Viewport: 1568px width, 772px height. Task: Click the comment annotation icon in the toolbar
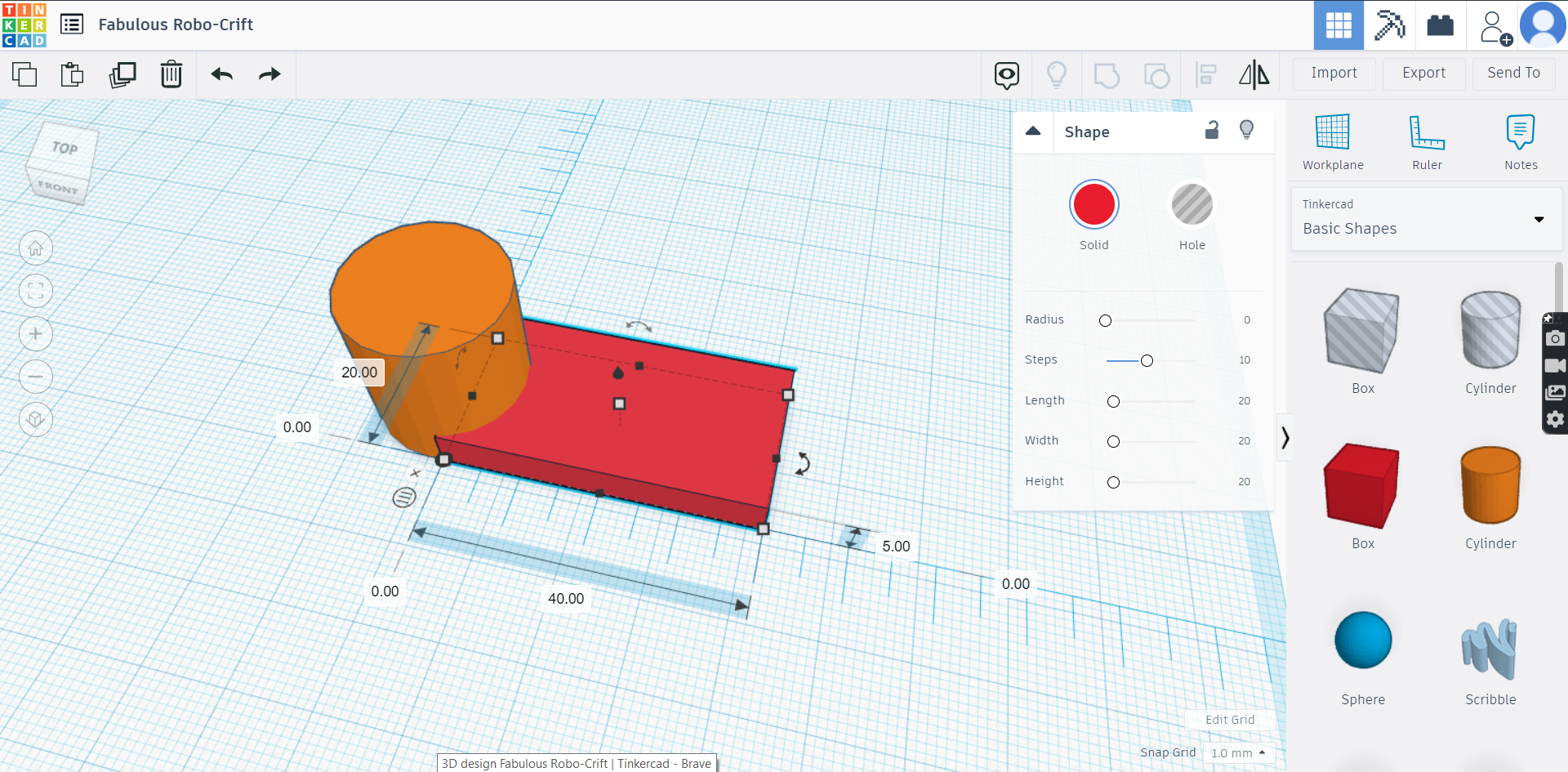[x=1006, y=74]
